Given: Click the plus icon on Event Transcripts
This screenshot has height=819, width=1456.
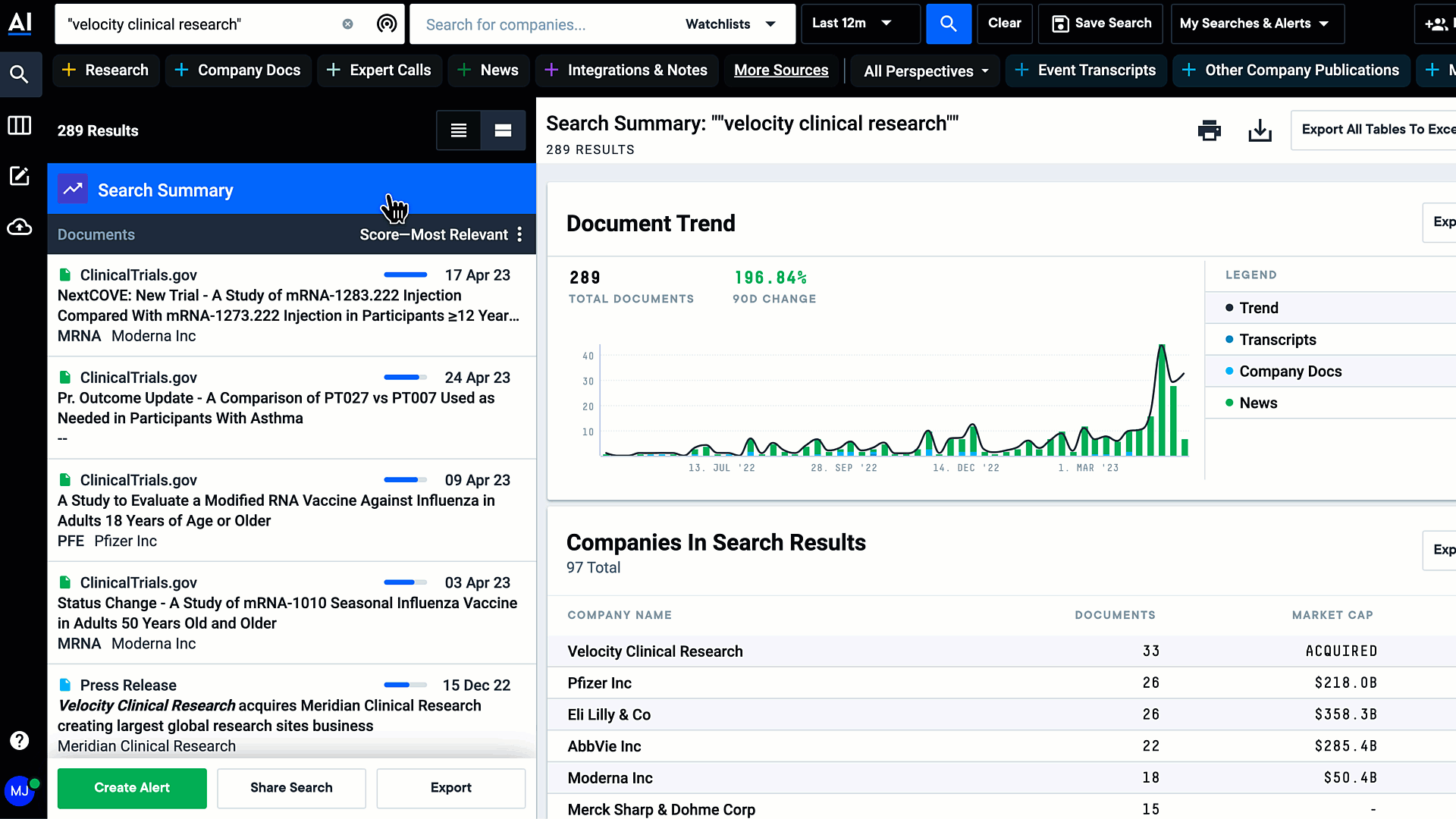Looking at the screenshot, I should (x=1021, y=70).
